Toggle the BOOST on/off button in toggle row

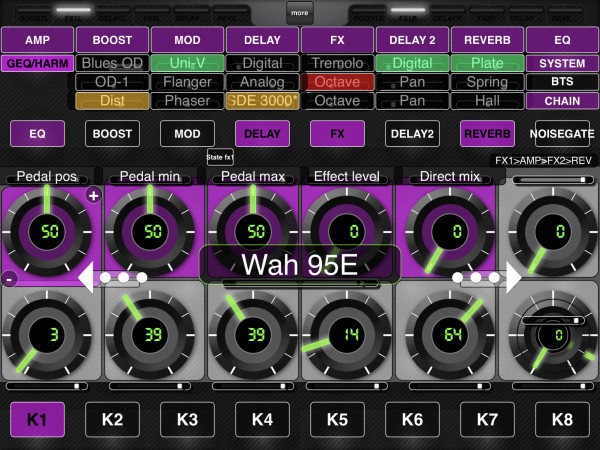pyautogui.click(x=112, y=134)
